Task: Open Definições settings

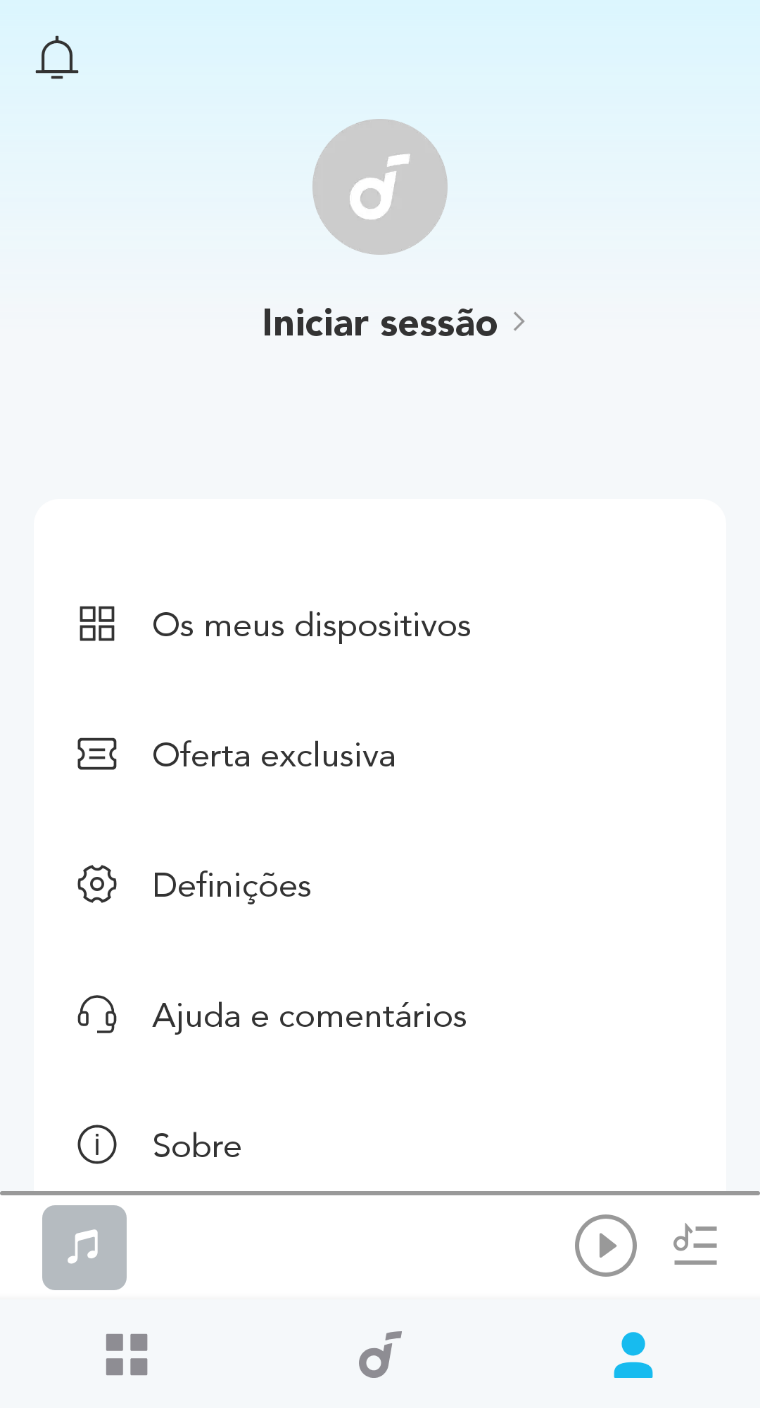Action: 232,886
